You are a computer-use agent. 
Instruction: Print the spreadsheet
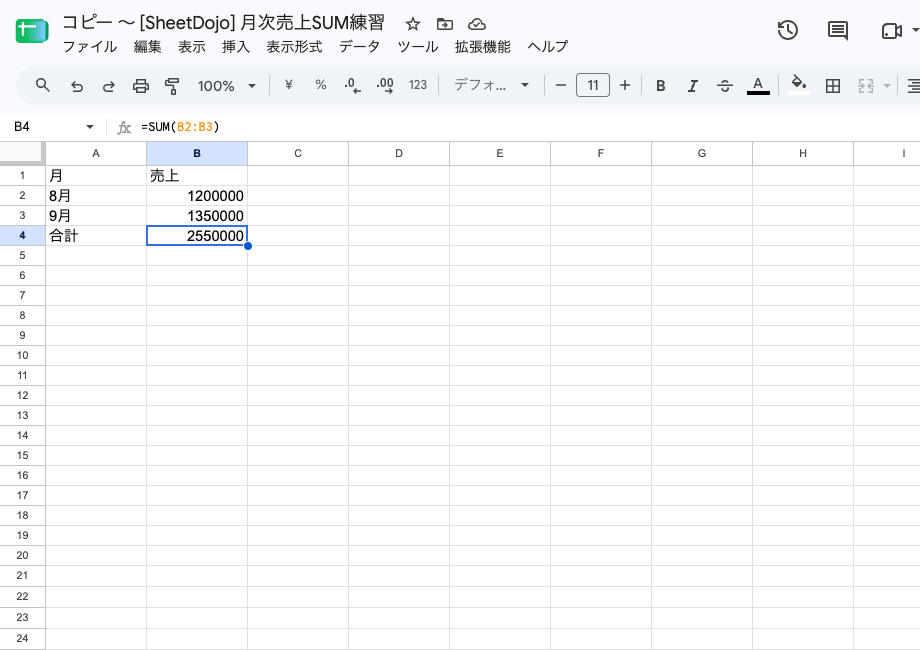click(x=141, y=86)
